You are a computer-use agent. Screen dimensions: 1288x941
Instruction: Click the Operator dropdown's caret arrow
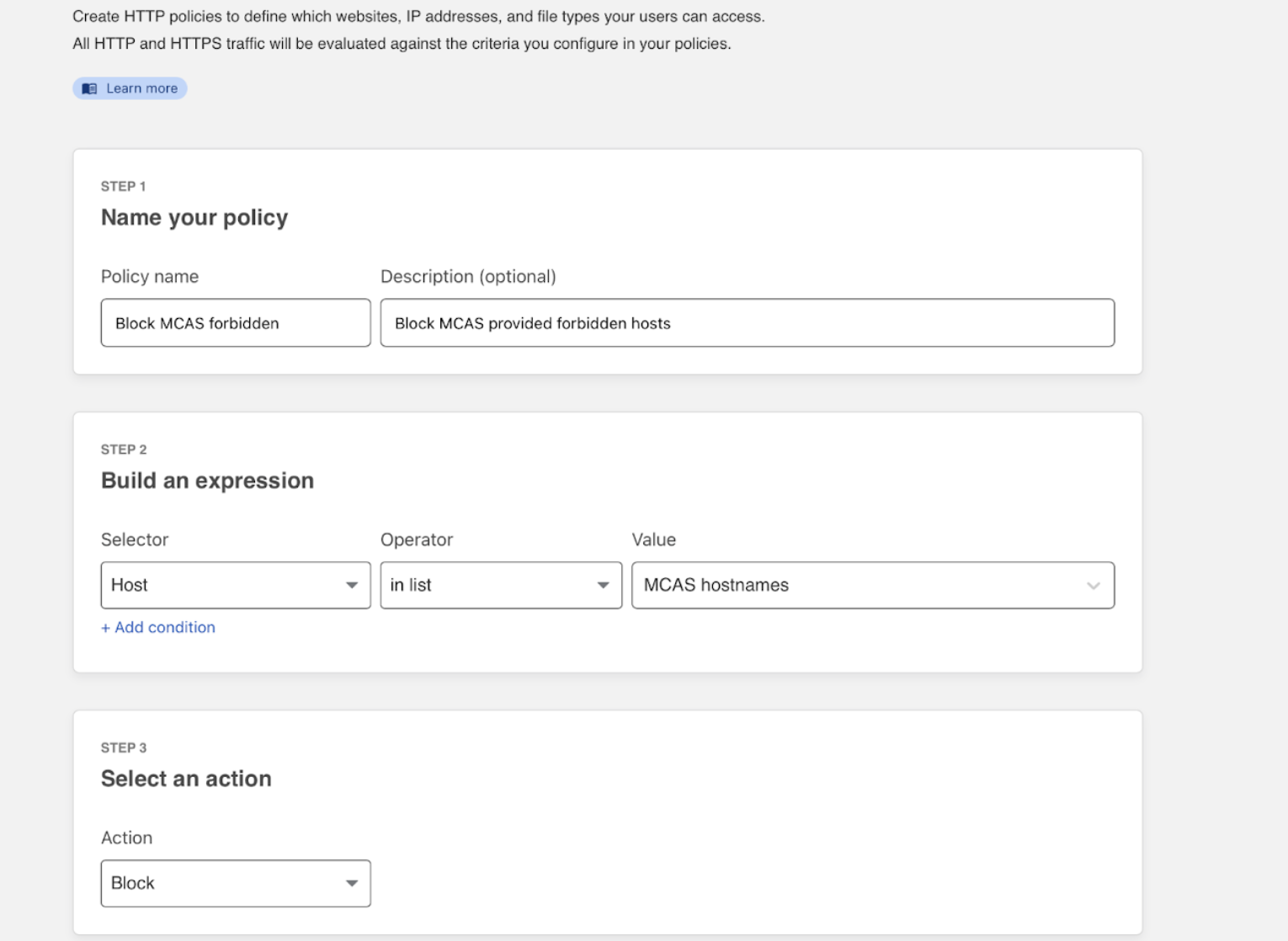coord(603,585)
